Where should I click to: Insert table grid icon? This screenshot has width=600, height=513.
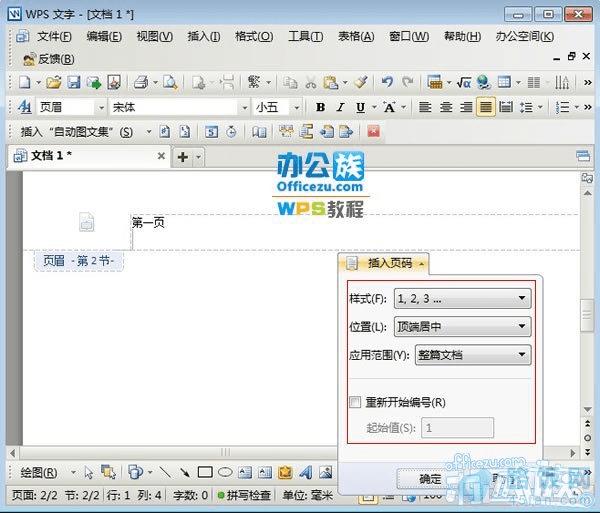[504, 82]
